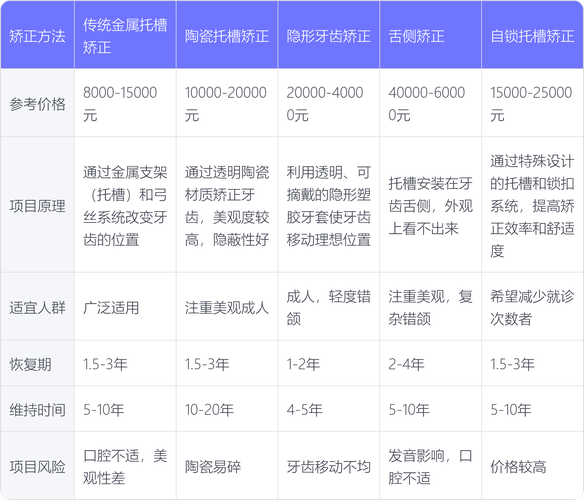
Task: Click the 通过透明陶瓷材质矫正牙齿 cell
Action: coord(227,206)
